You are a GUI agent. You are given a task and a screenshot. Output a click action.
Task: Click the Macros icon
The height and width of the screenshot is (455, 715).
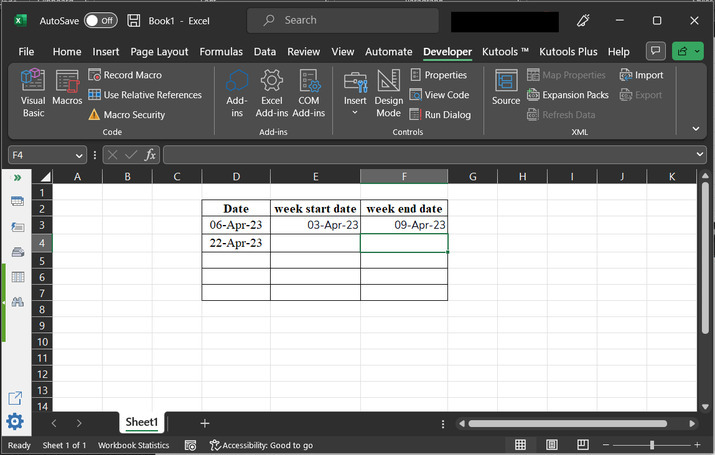pyautogui.click(x=67, y=90)
